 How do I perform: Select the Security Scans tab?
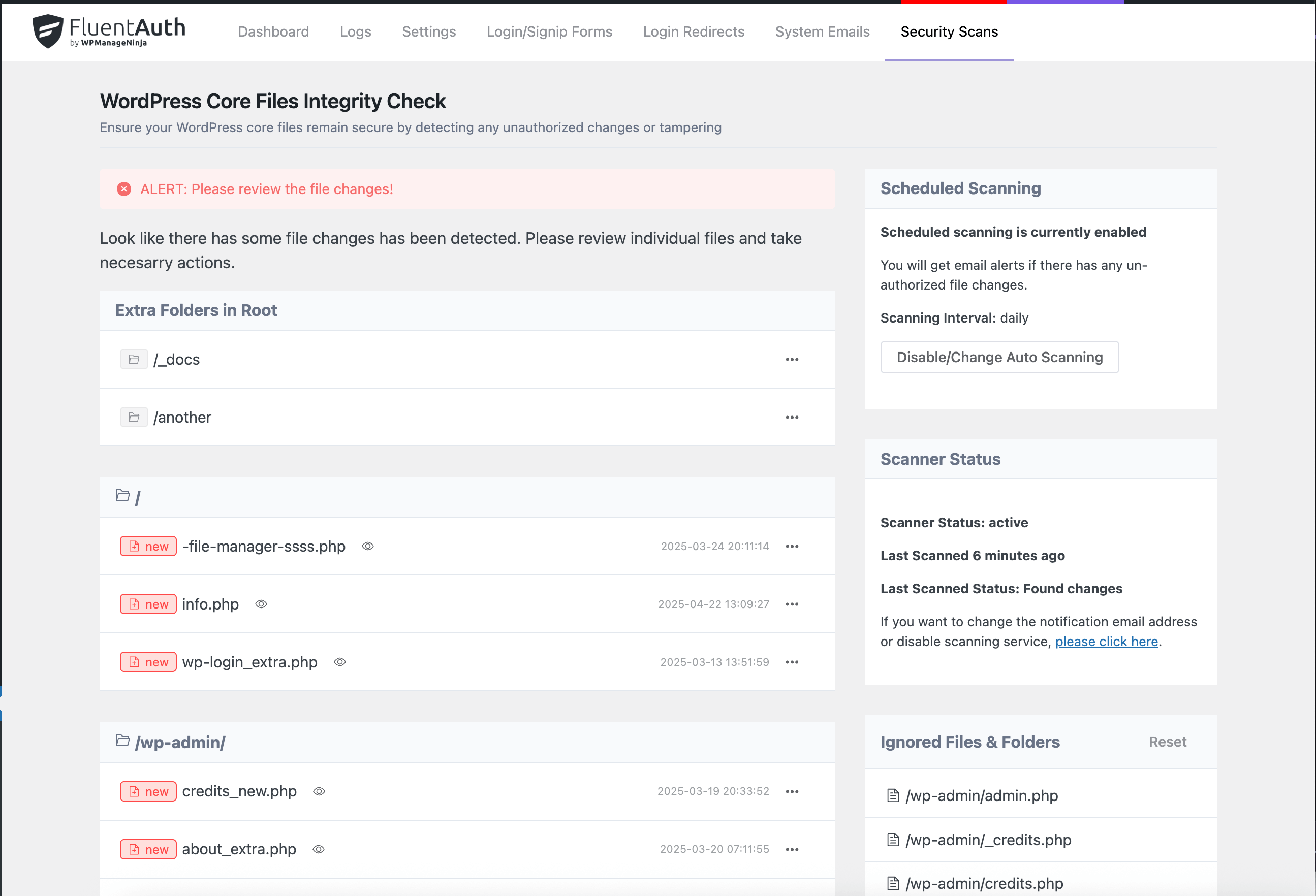(x=950, y=31)
